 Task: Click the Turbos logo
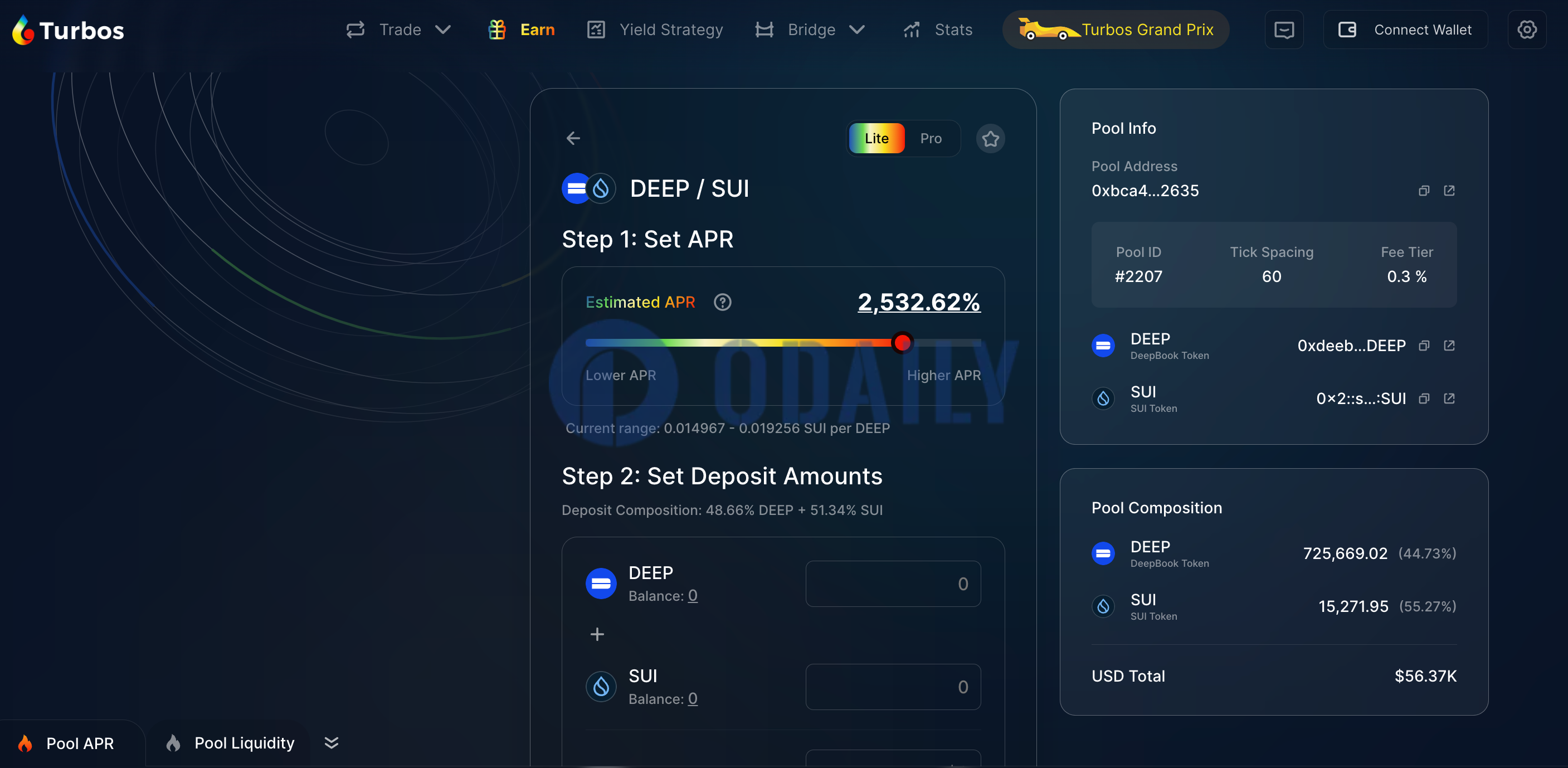click(68, 30)
